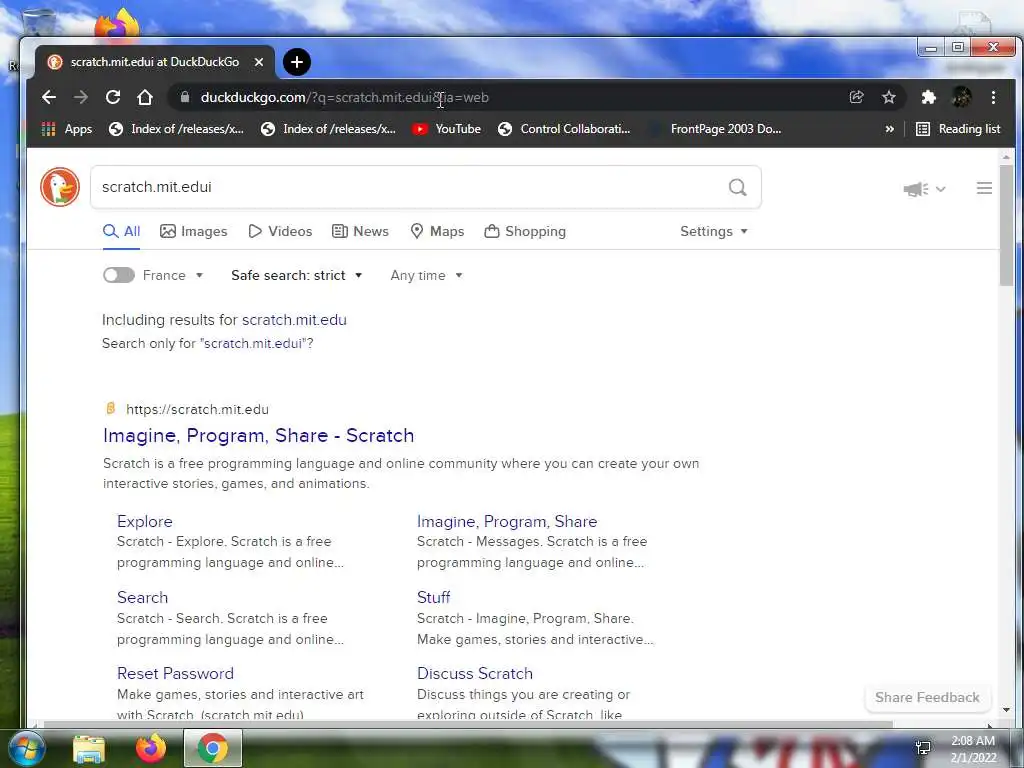Open the Any time filter dropdown

[426, 275]
